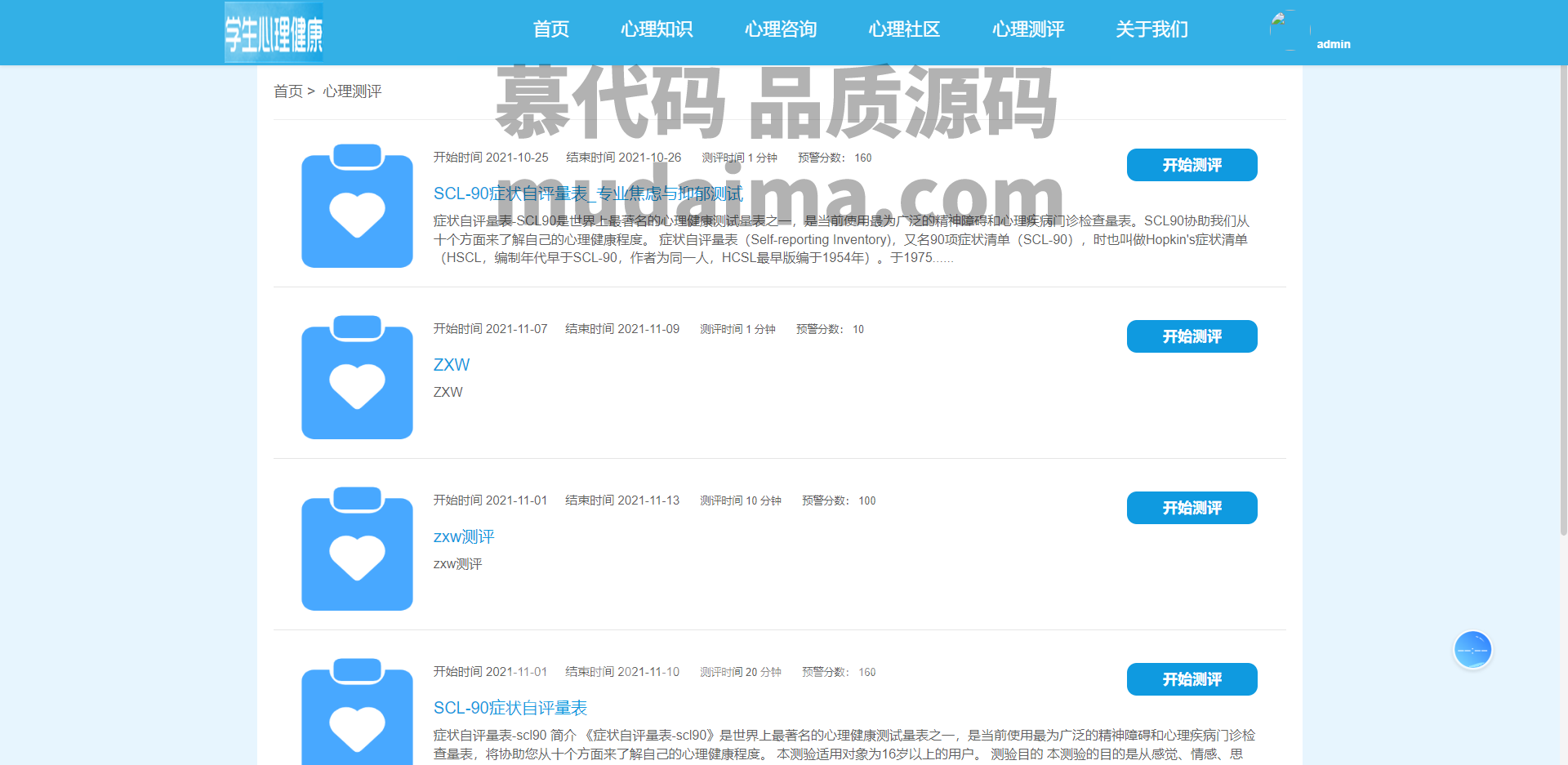Click 预警分数: 100 text

coord(839,500)
